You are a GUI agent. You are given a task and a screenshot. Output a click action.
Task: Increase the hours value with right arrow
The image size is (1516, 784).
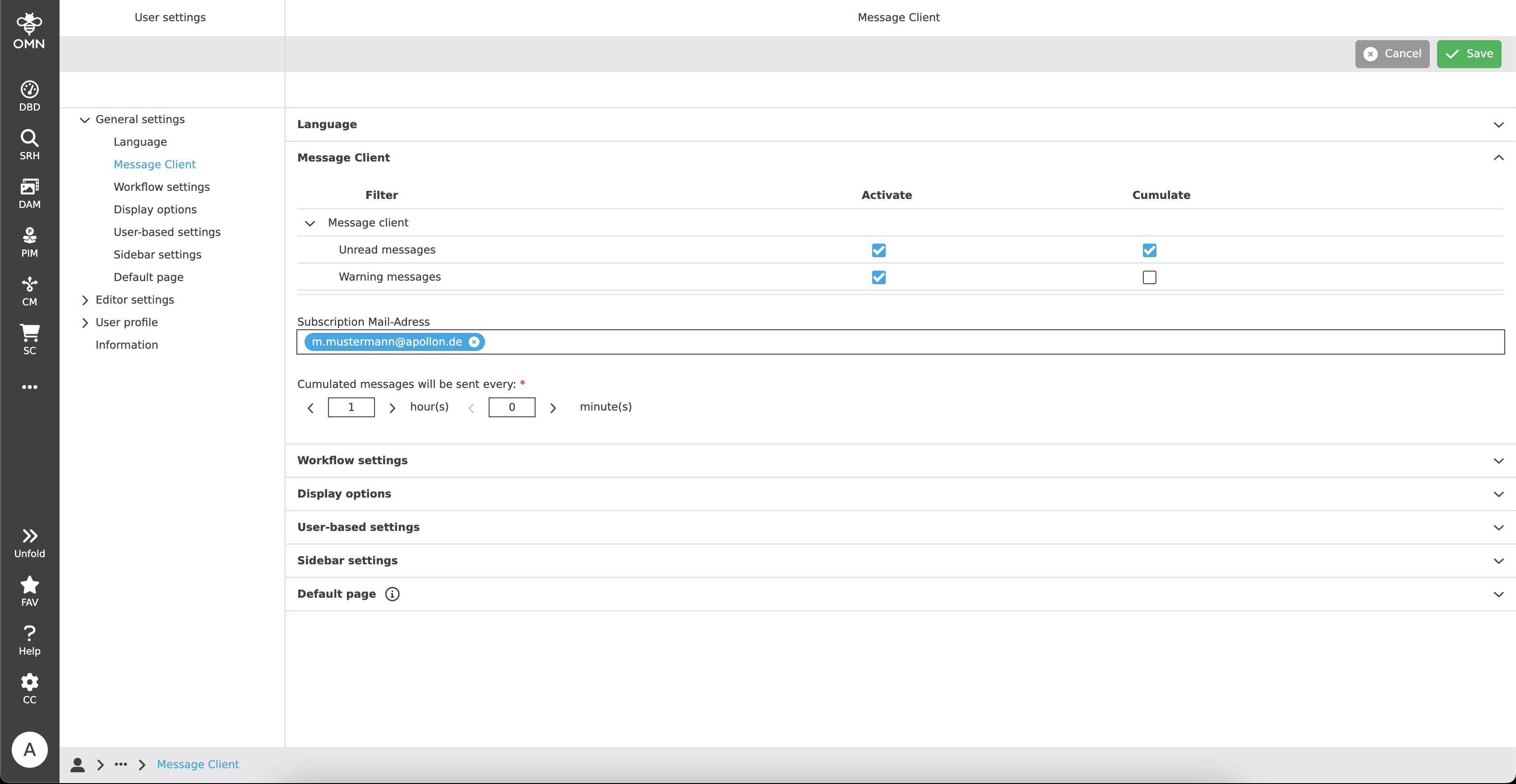[392, 407]
